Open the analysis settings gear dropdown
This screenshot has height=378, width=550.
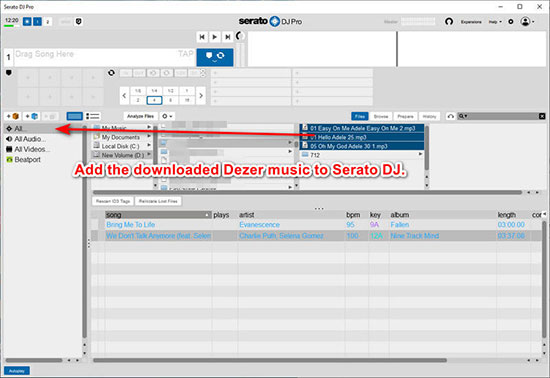167,116
